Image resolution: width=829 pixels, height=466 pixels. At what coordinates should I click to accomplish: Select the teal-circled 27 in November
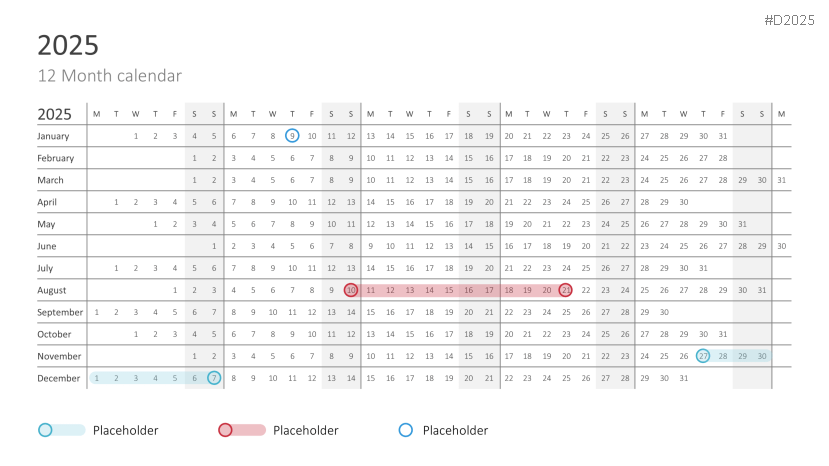point(703,356)
